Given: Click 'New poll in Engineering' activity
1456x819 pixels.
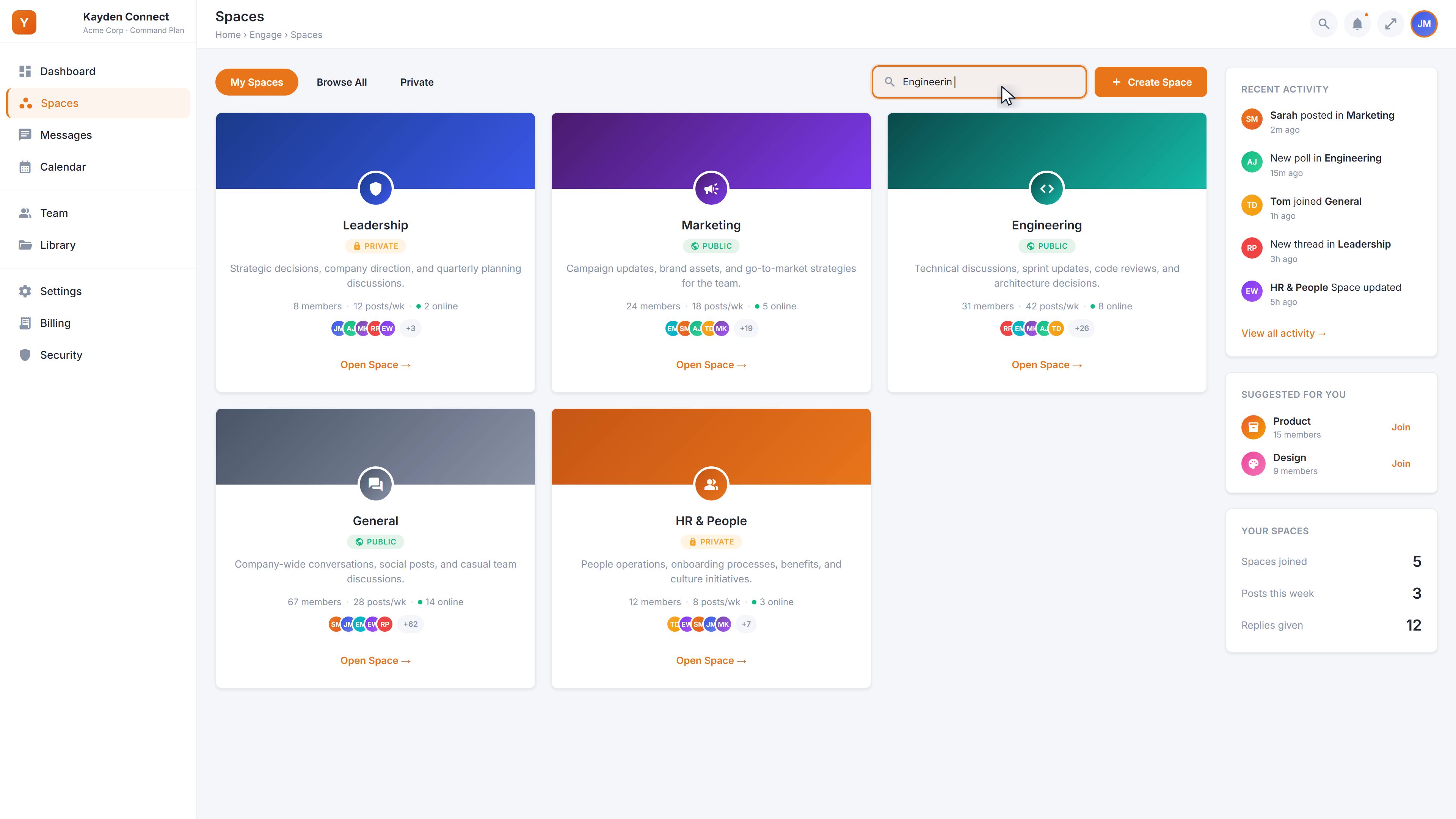Looking at the screenshot, I should (1331, 165).
